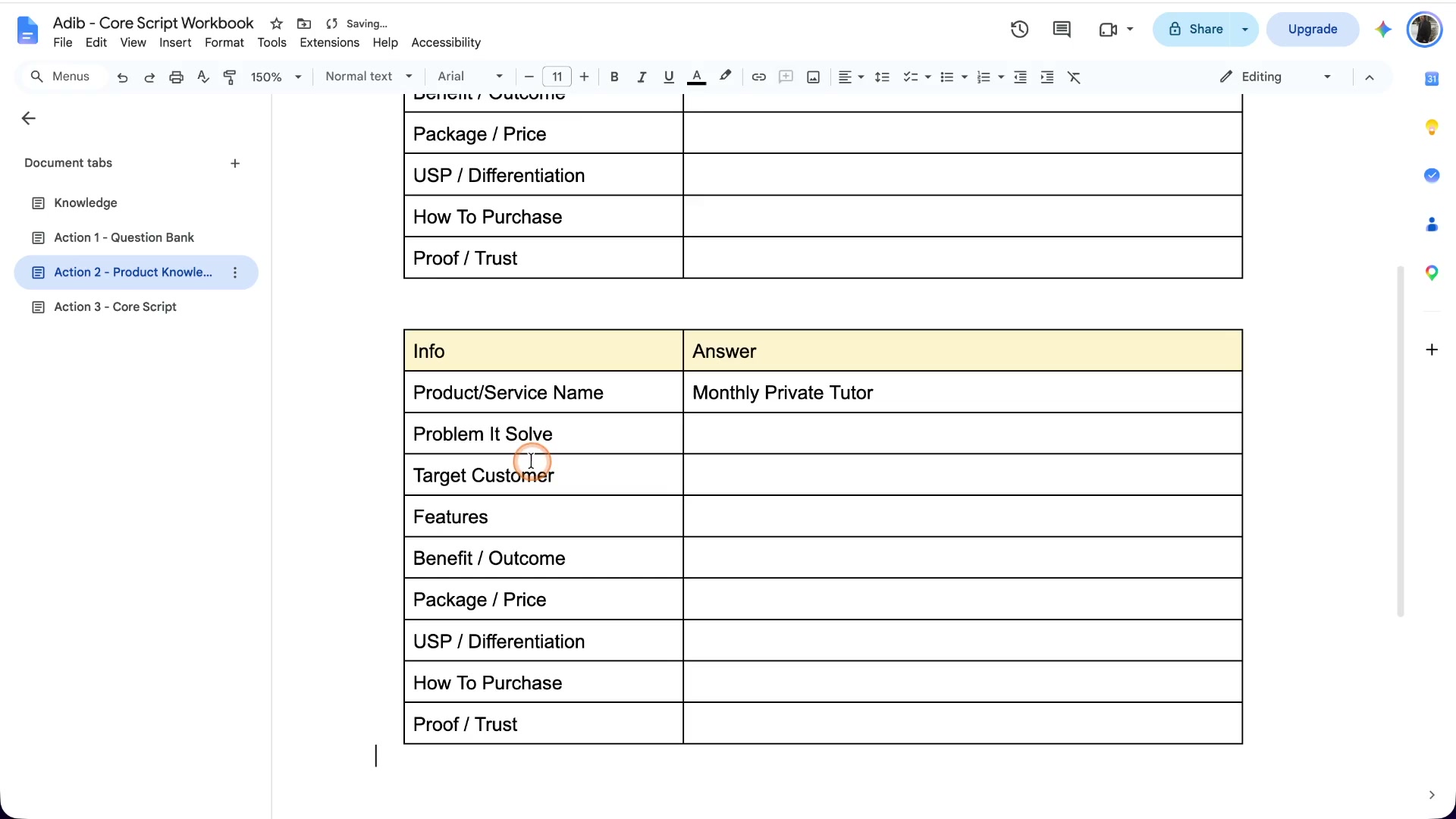Move document using the folder icon
The width and height of the screenshot is (1456, 819).
click(x=304, y=24)
